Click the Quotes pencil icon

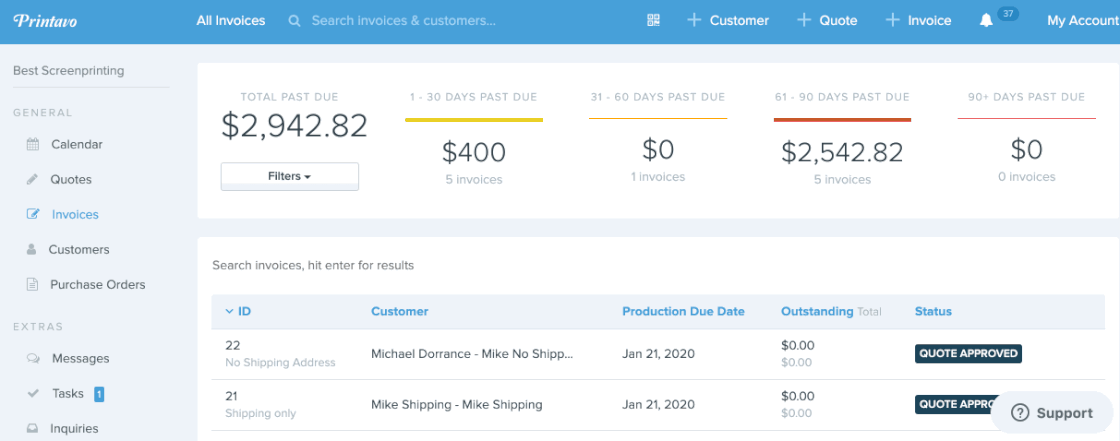click(x=31, y=180)
